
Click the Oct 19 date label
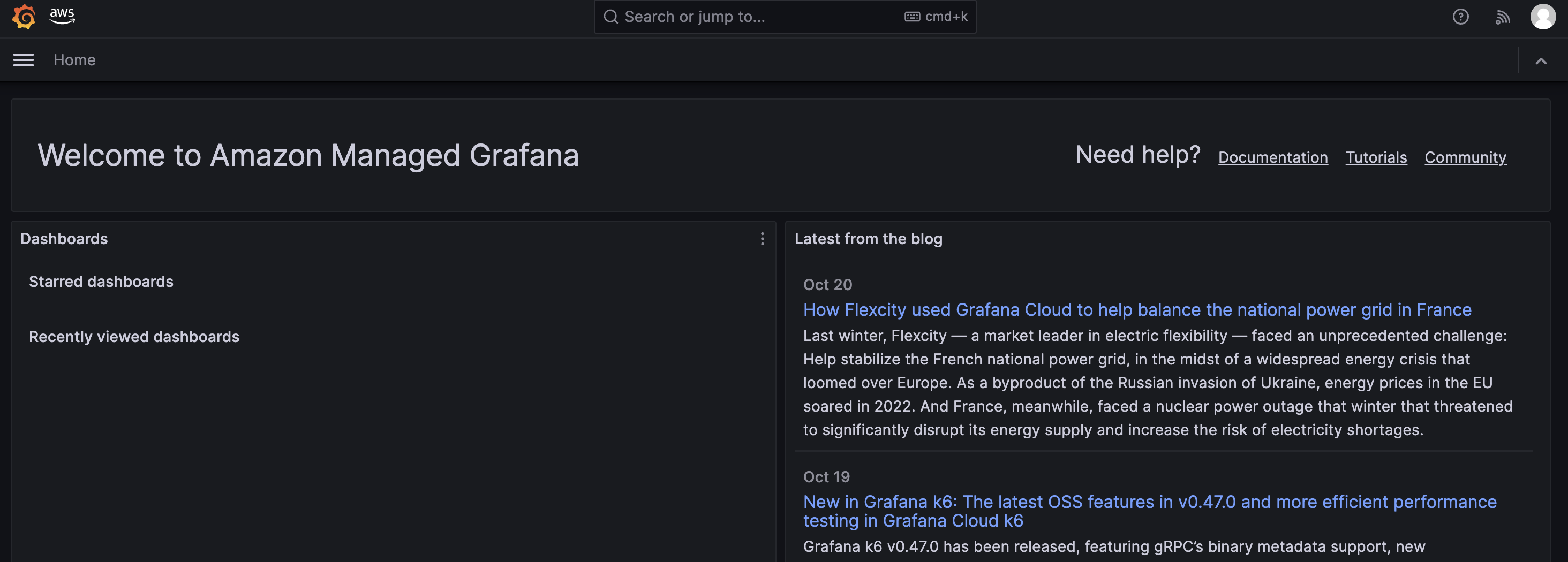click(826, 476)
